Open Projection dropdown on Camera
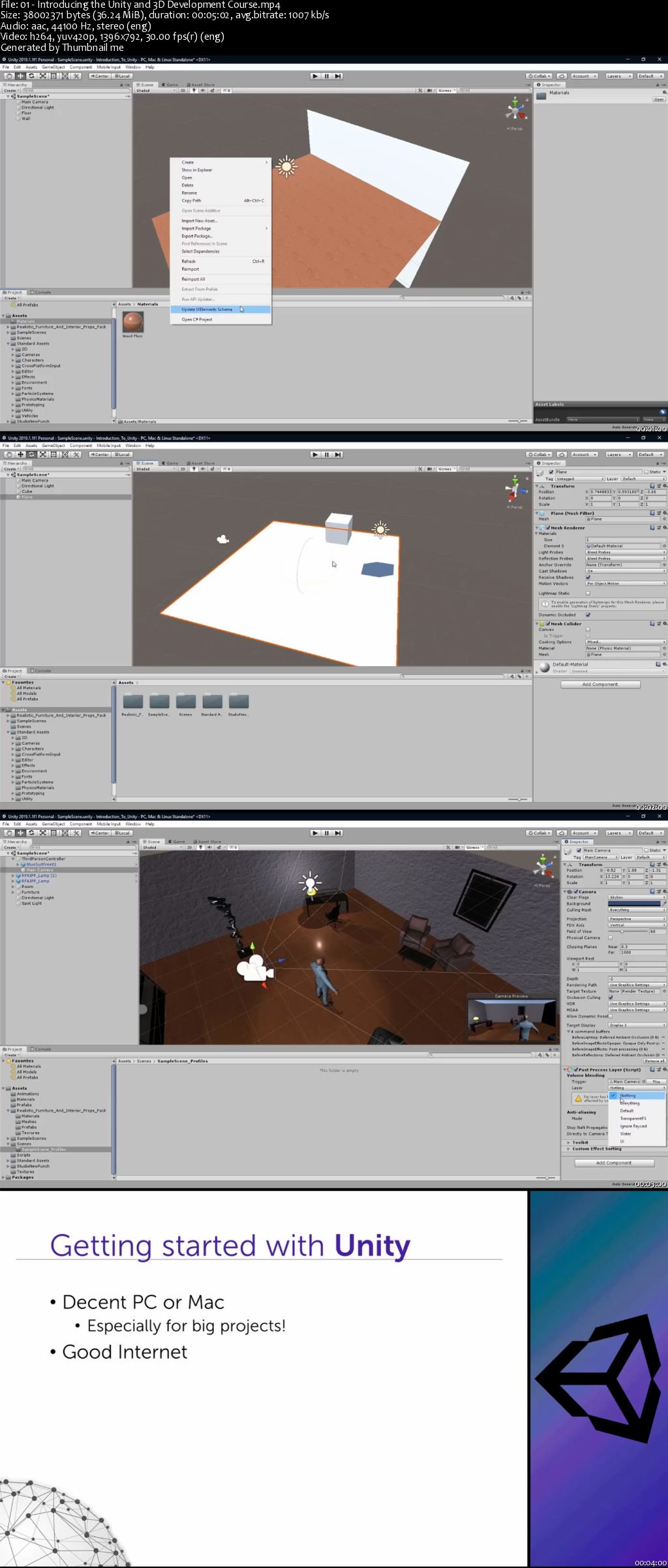 (x=637, y=919)
